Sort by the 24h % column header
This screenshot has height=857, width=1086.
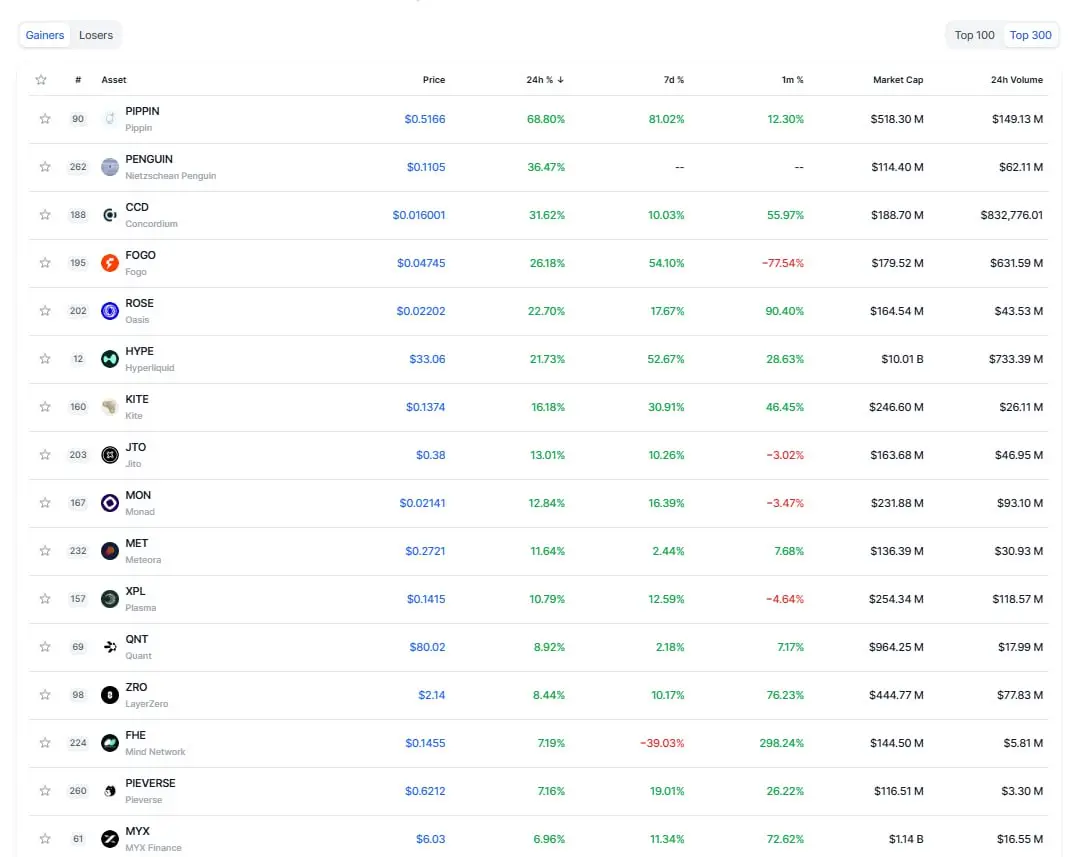(544, 80)
